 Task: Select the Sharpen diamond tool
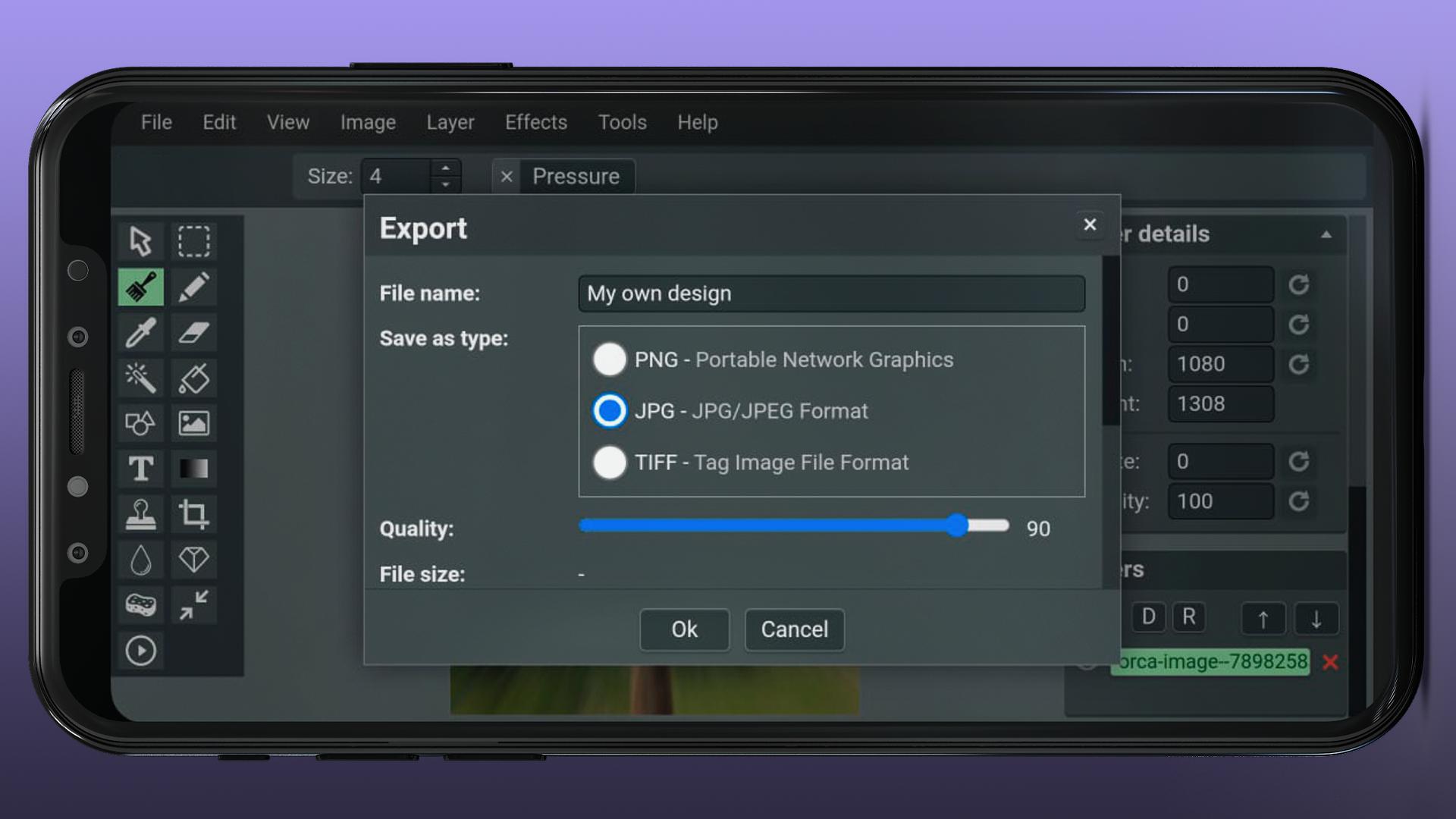[x=194, y=560]
